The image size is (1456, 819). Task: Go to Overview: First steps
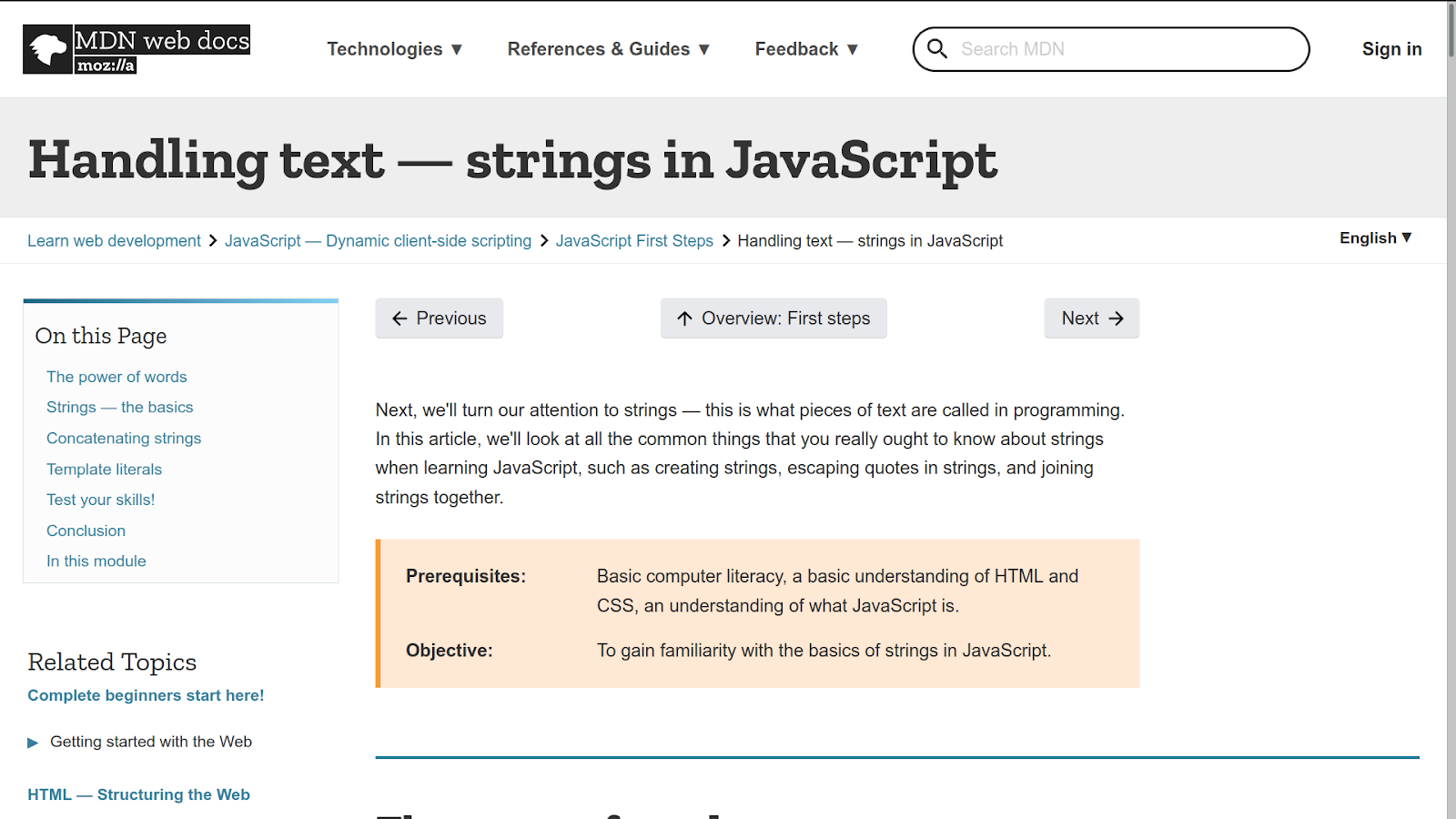[773, 318]
